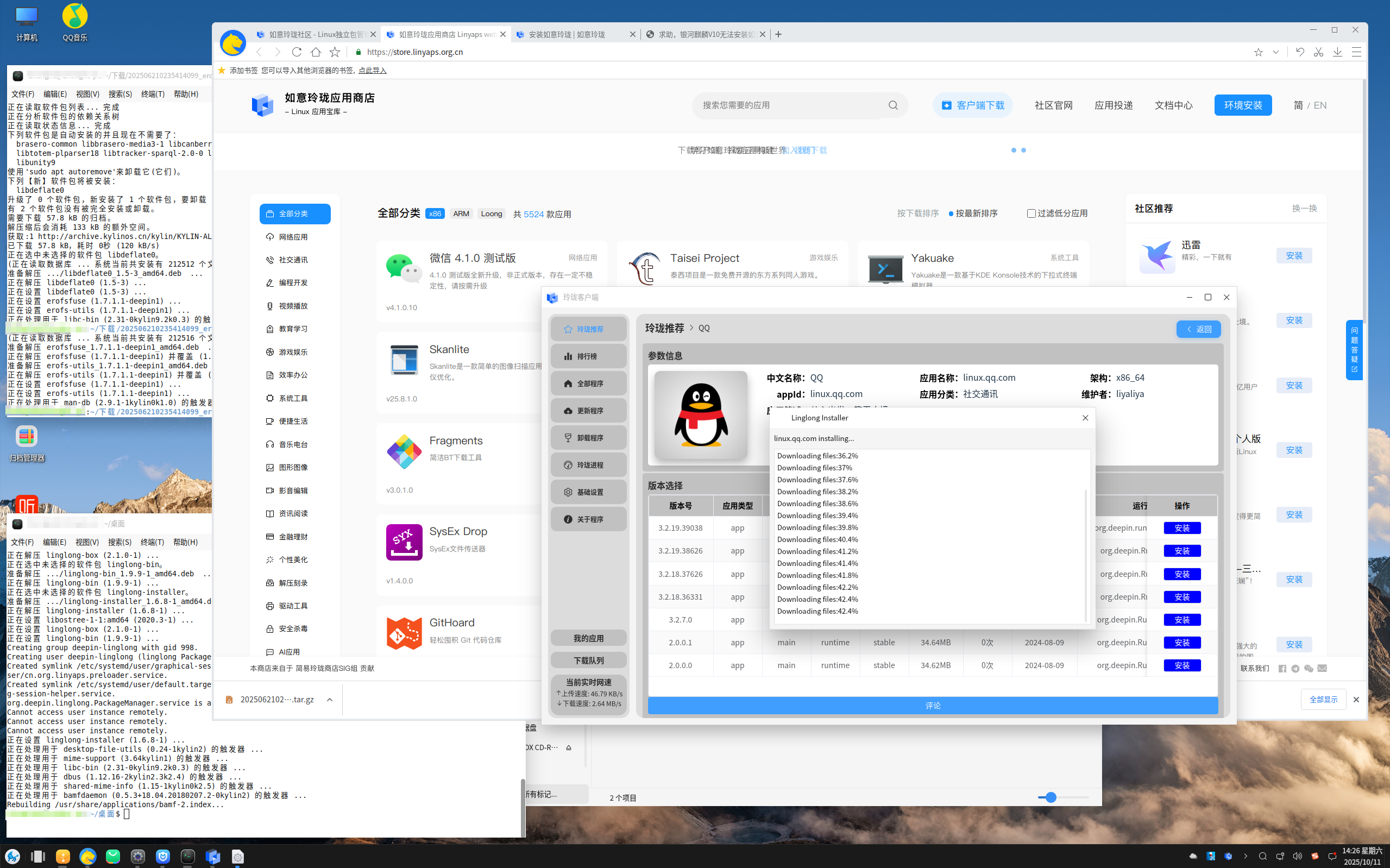
Task: Click the browser downloads icon in toolbar
Action: 1337,52
